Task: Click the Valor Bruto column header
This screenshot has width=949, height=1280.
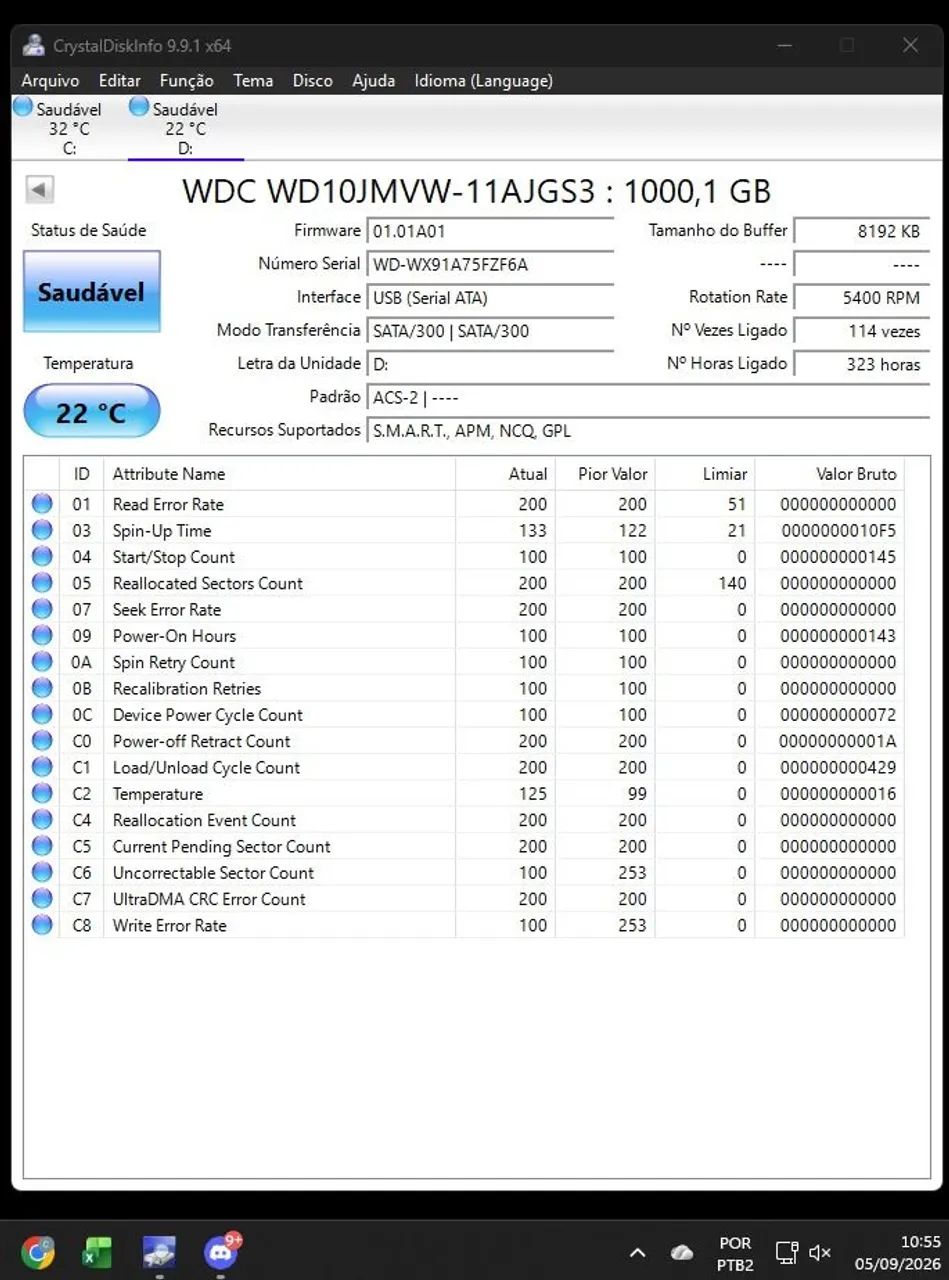Action: point(829,474)
